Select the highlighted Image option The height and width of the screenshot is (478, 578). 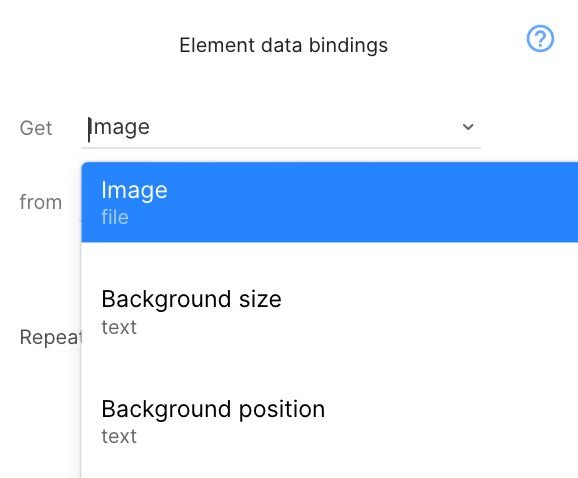330,202
